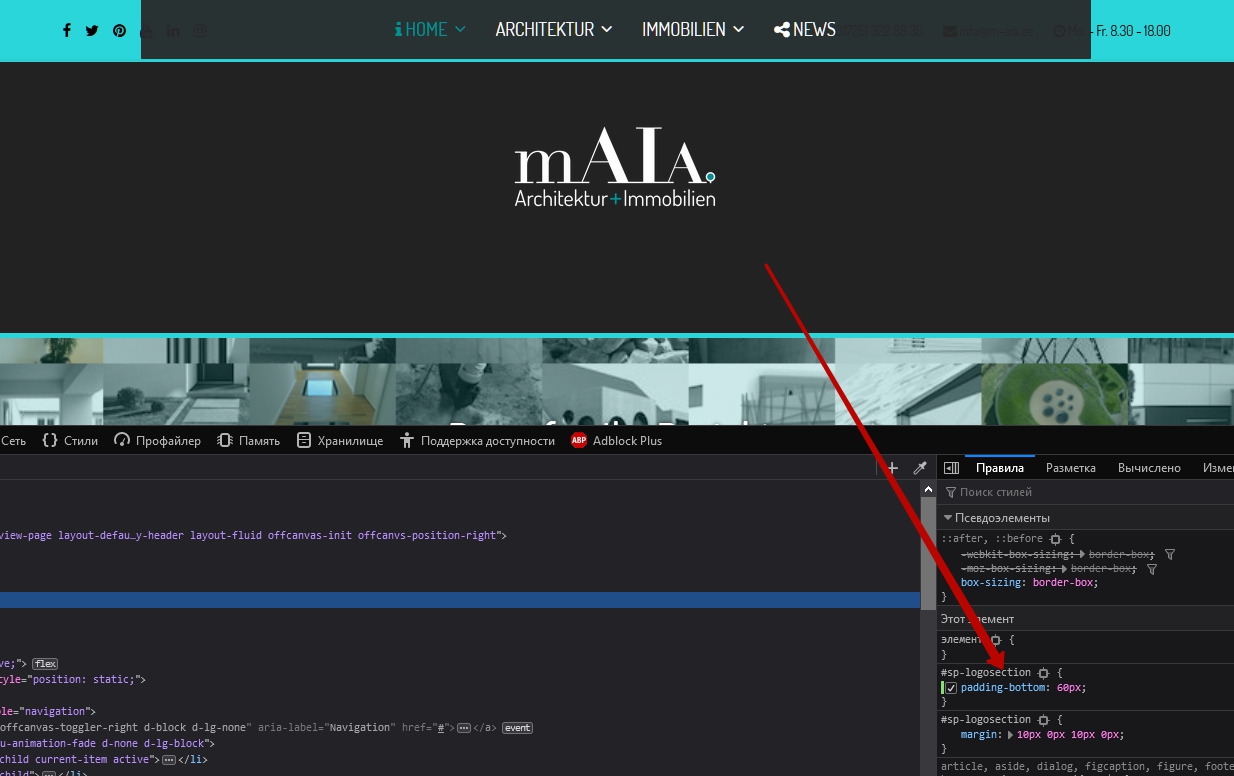Uncheck the padding-bottom declaration checkbox
The width and height of the screenshot is (1234, 776).
951,688
